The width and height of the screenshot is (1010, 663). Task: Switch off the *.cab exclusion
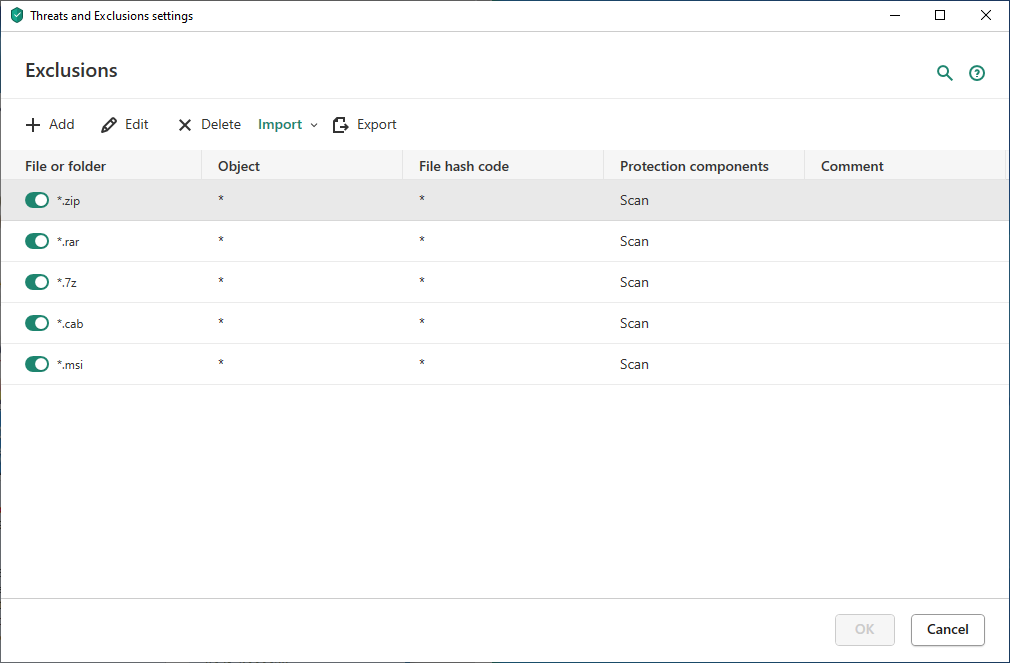click(x=37, y=323)
